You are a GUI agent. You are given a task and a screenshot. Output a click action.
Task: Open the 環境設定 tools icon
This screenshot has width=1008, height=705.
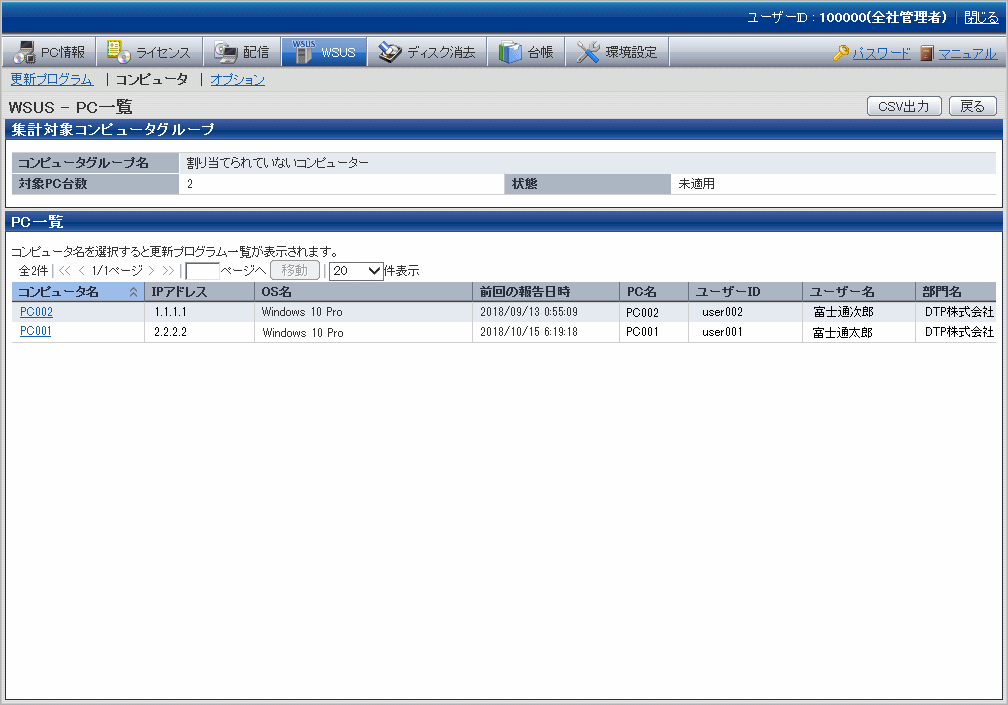pos(588,53)
